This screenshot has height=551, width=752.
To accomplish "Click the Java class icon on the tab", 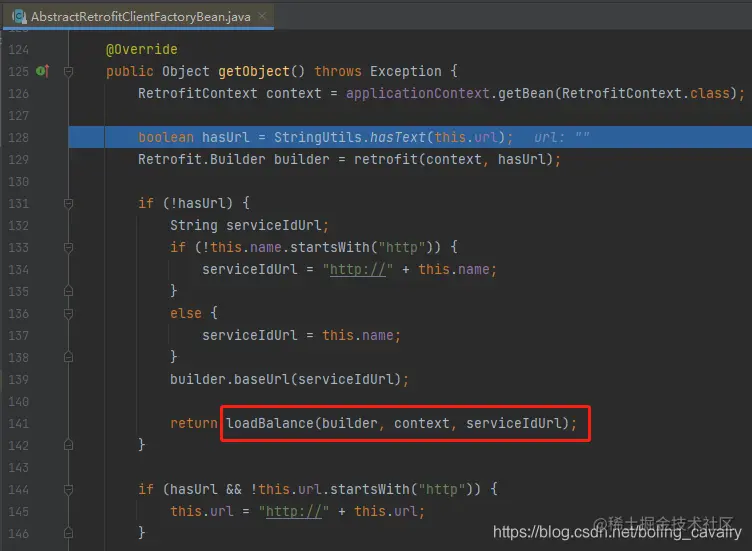I will (20, 17).
